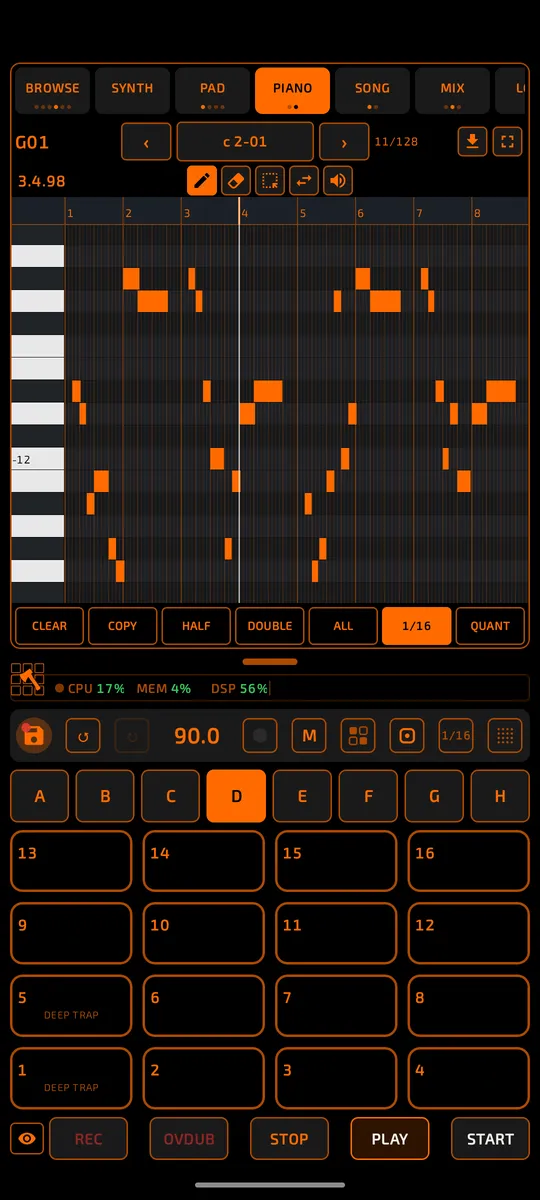Screen dimensions: 540x1200
Task: Click the REC button
Action: (x=88, y=1138)
